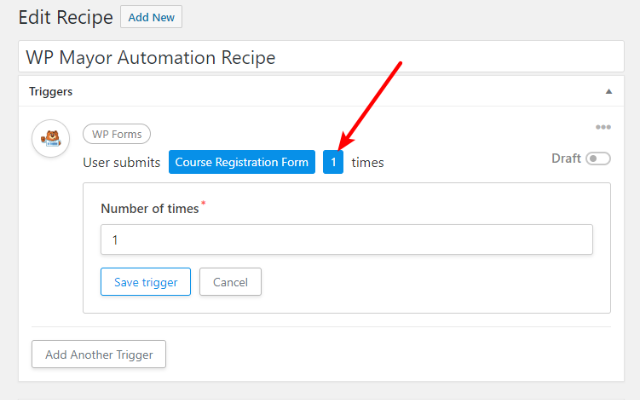This screenshot has height=400, width=640.
Task: Select the Course Registration Form token
Action: tap(242, 162)
